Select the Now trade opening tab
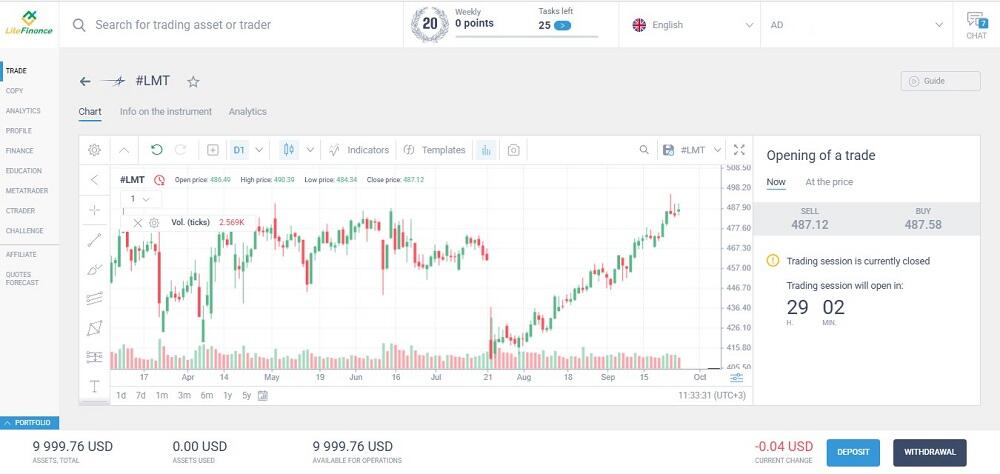This screenshot has height=474, width=1000. point(776,182)
